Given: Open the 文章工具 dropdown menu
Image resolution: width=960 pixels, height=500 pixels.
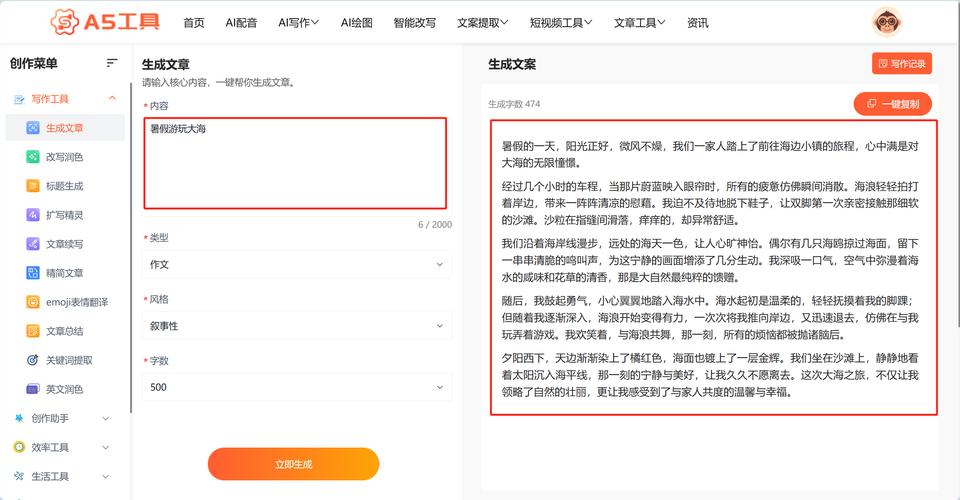Looking at the screenshot, I should coord(640,23).
